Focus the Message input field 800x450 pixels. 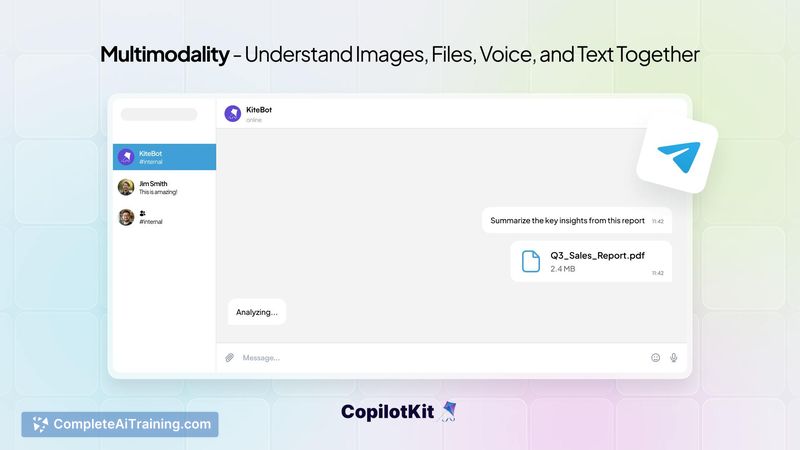[444, 358]
